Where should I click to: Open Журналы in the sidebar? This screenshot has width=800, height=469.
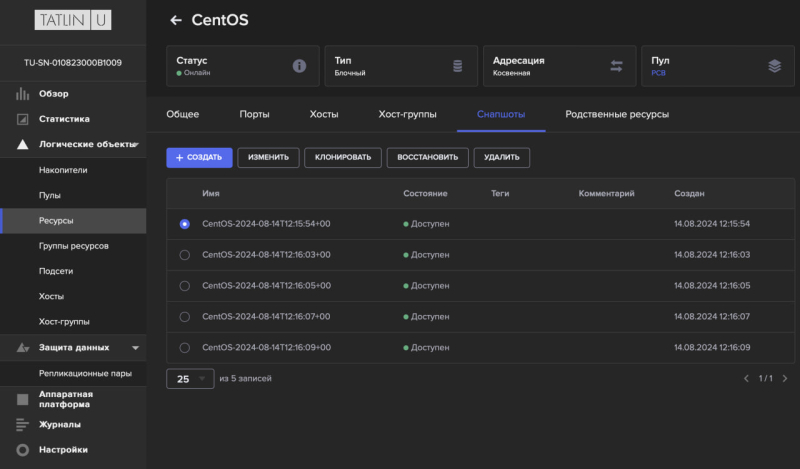[60, 424]
